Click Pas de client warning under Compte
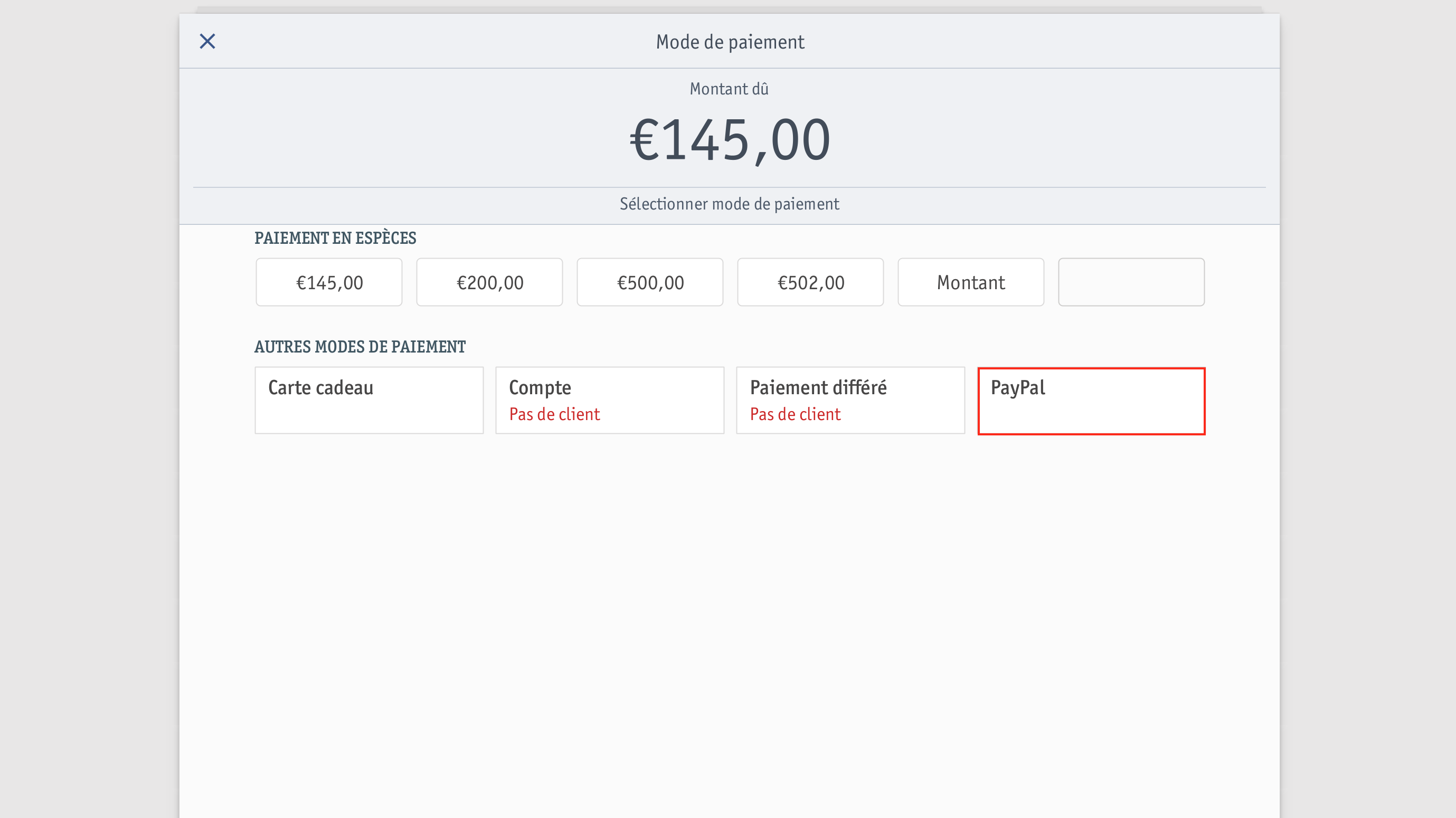Image resolution: width=1456 pixels, height=818 pixels. pos(554,414)
